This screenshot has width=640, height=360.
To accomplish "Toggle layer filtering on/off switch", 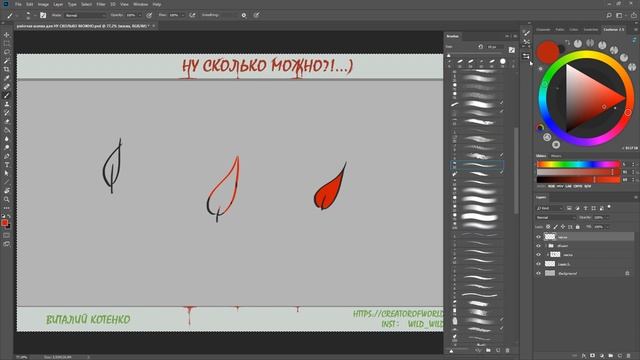I will click(x=609, y=207).
